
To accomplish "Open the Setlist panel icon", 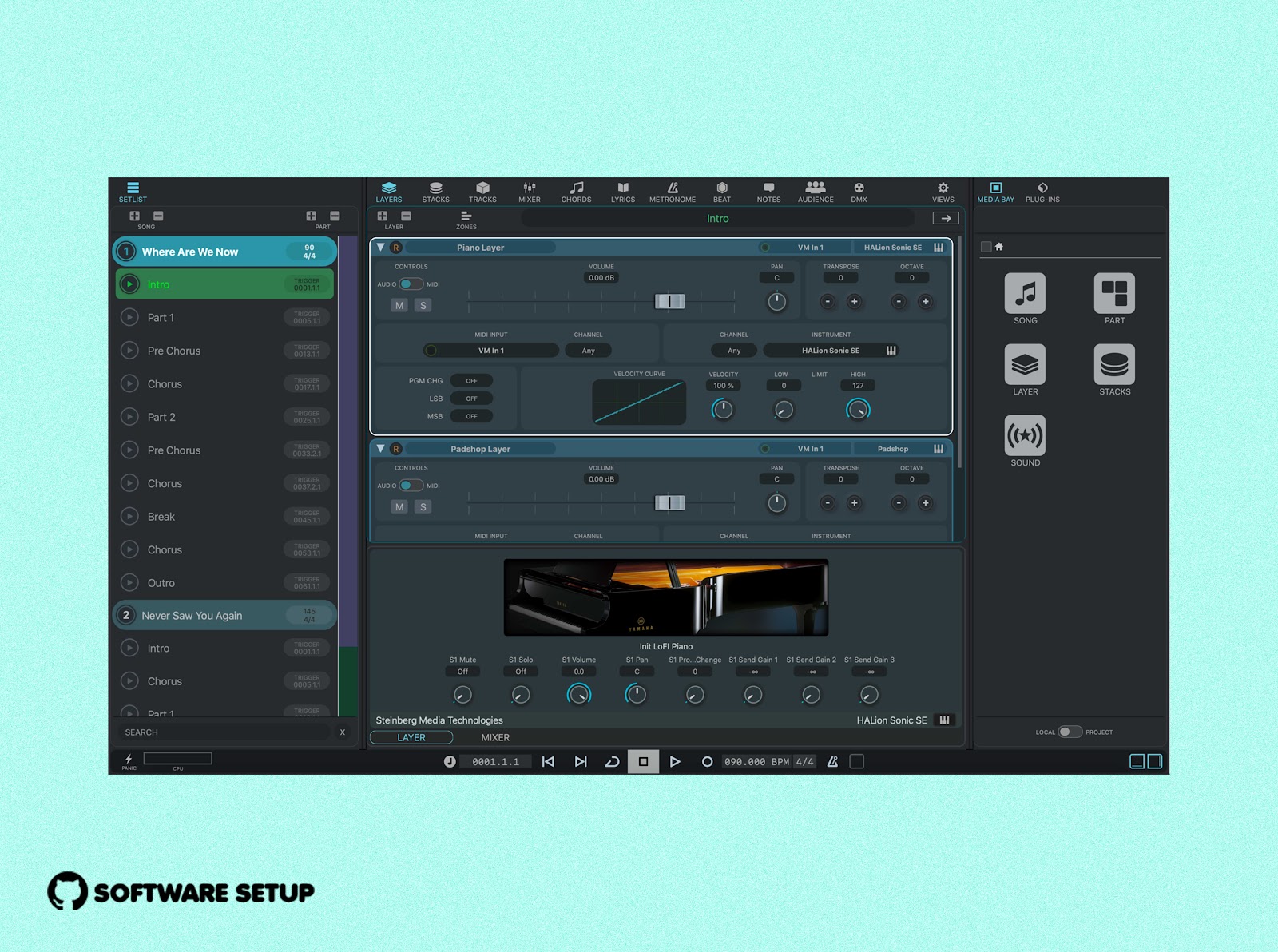I will coord(133,192).
